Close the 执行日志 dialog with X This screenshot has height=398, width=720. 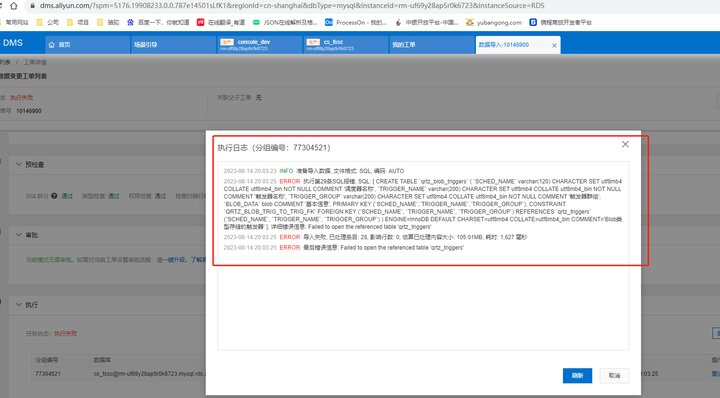pos(625,144)
